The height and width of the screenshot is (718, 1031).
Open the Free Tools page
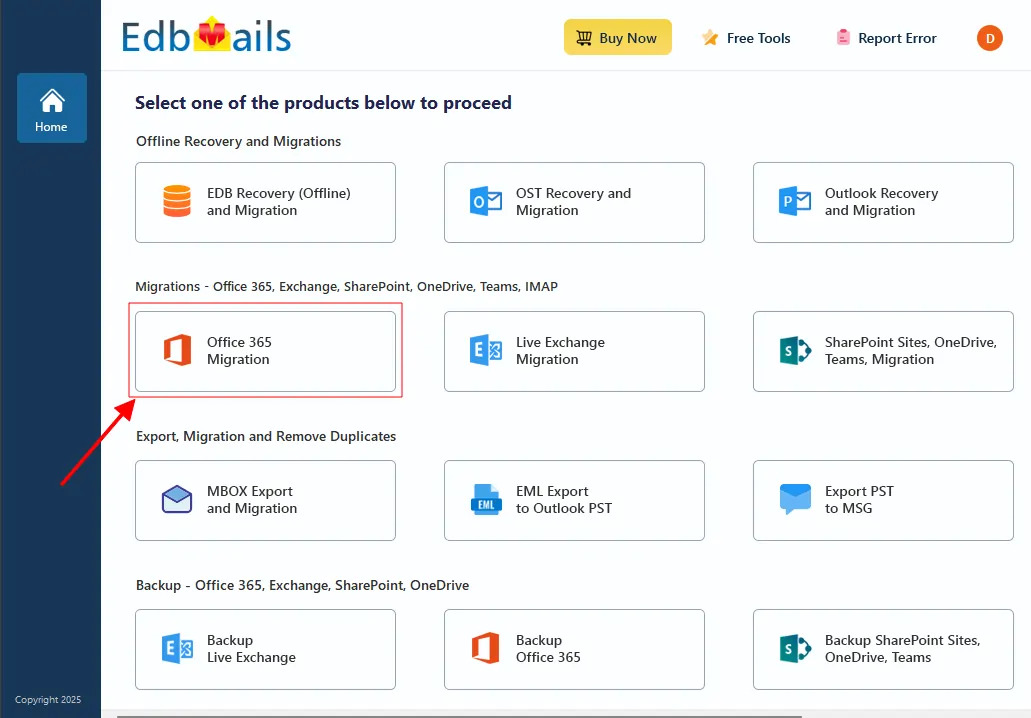(x=746, y=37)
